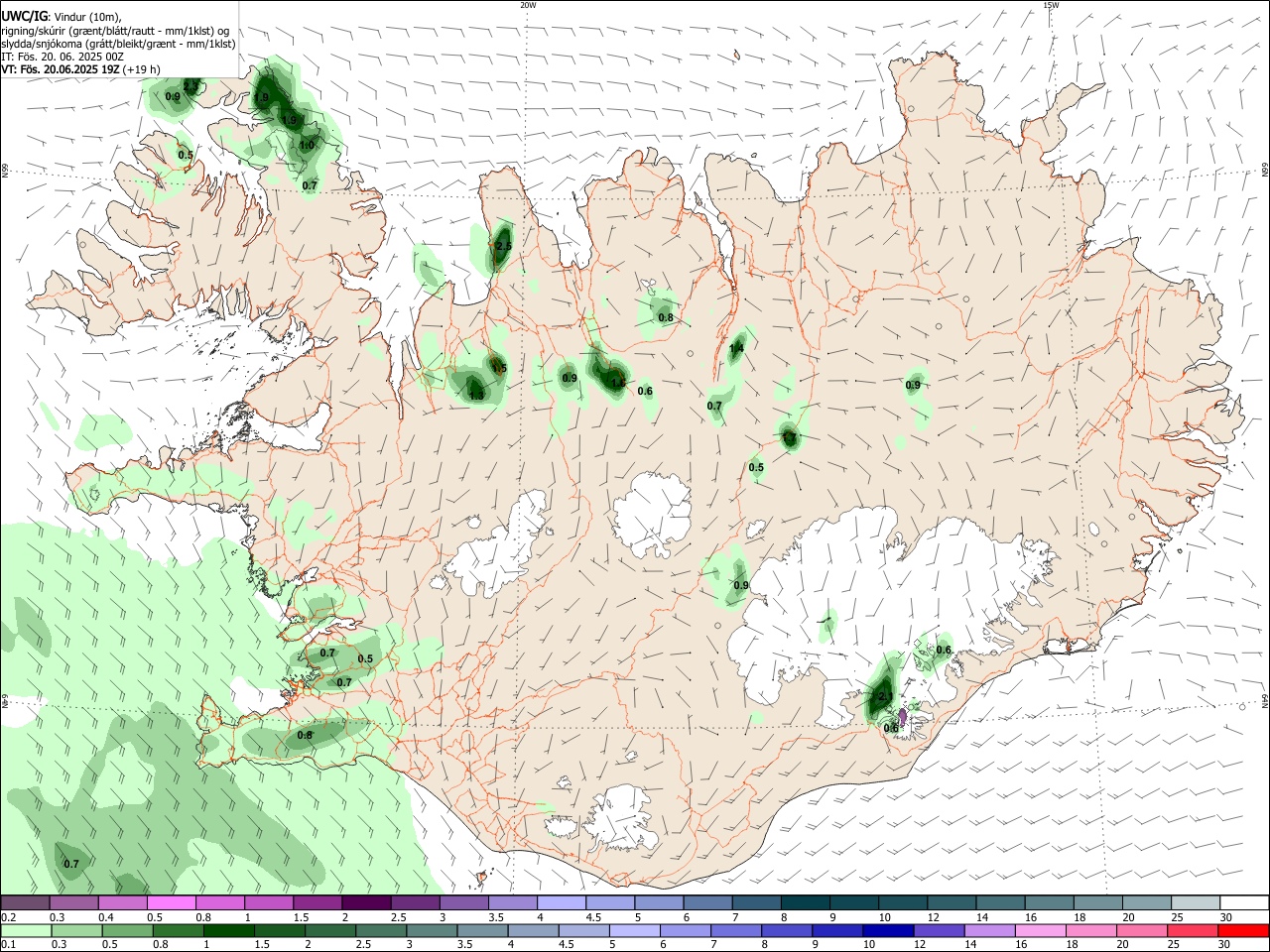Select the deep blue 10–12 swatch on lower scale
The image size is (1270, 952).
(887, 930)
